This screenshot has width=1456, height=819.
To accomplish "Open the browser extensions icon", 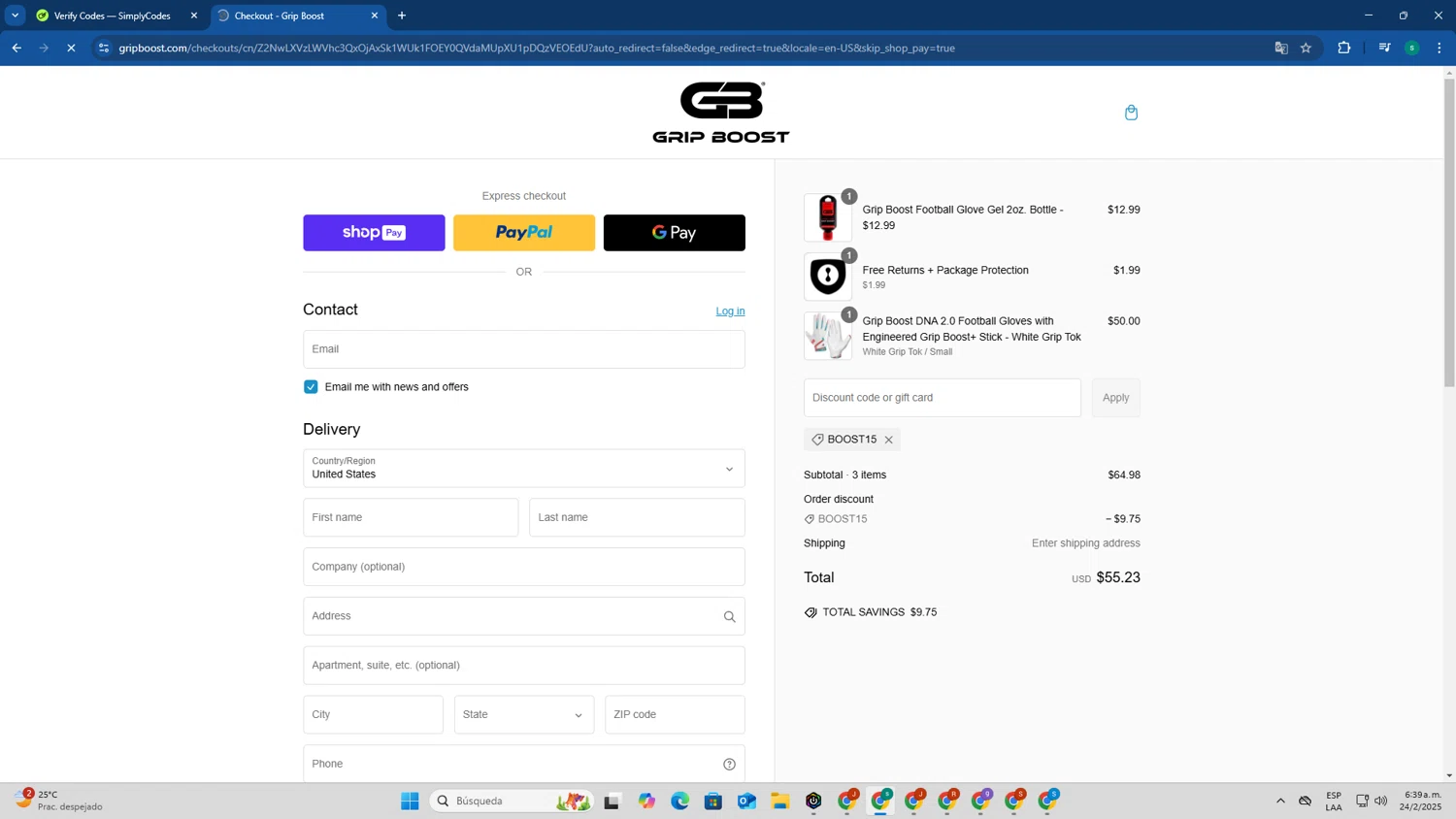I will pos(1344,48).
